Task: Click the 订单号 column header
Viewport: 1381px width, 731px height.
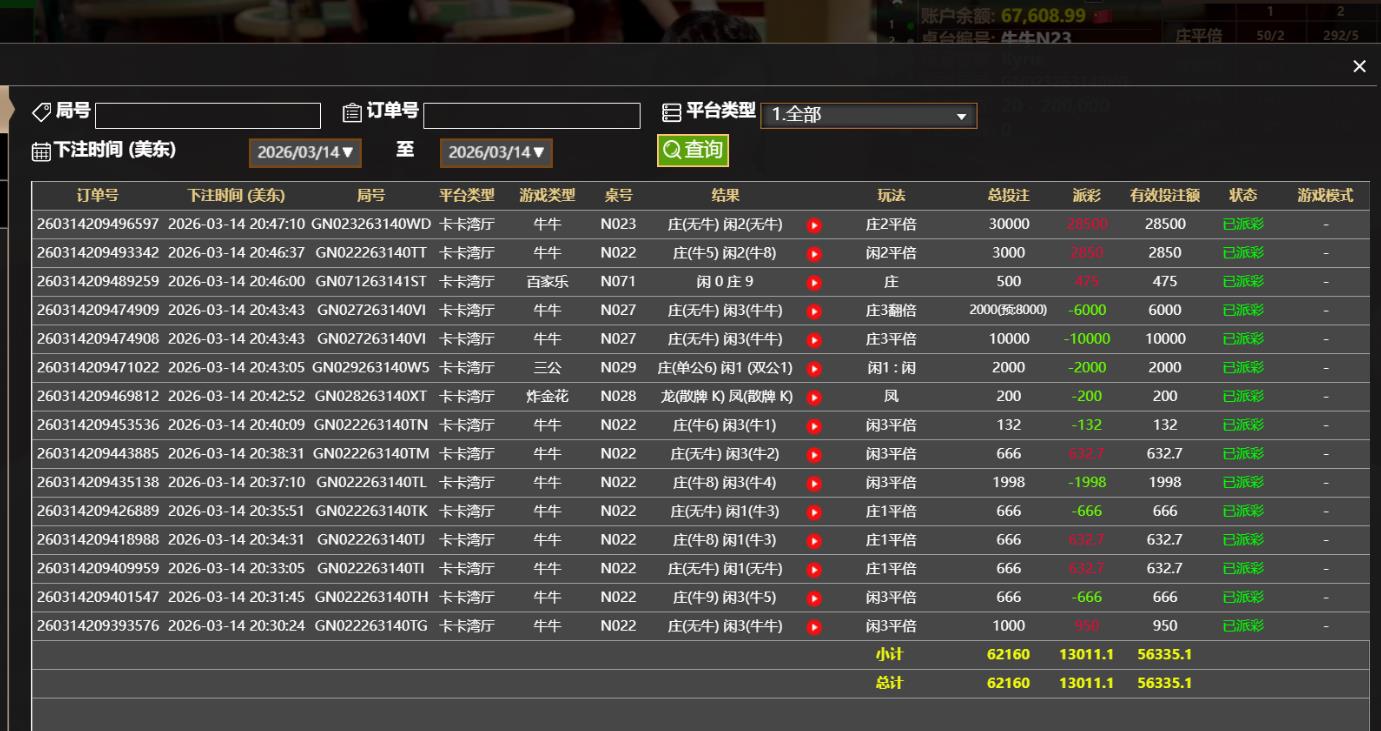Action: point(97,196)
